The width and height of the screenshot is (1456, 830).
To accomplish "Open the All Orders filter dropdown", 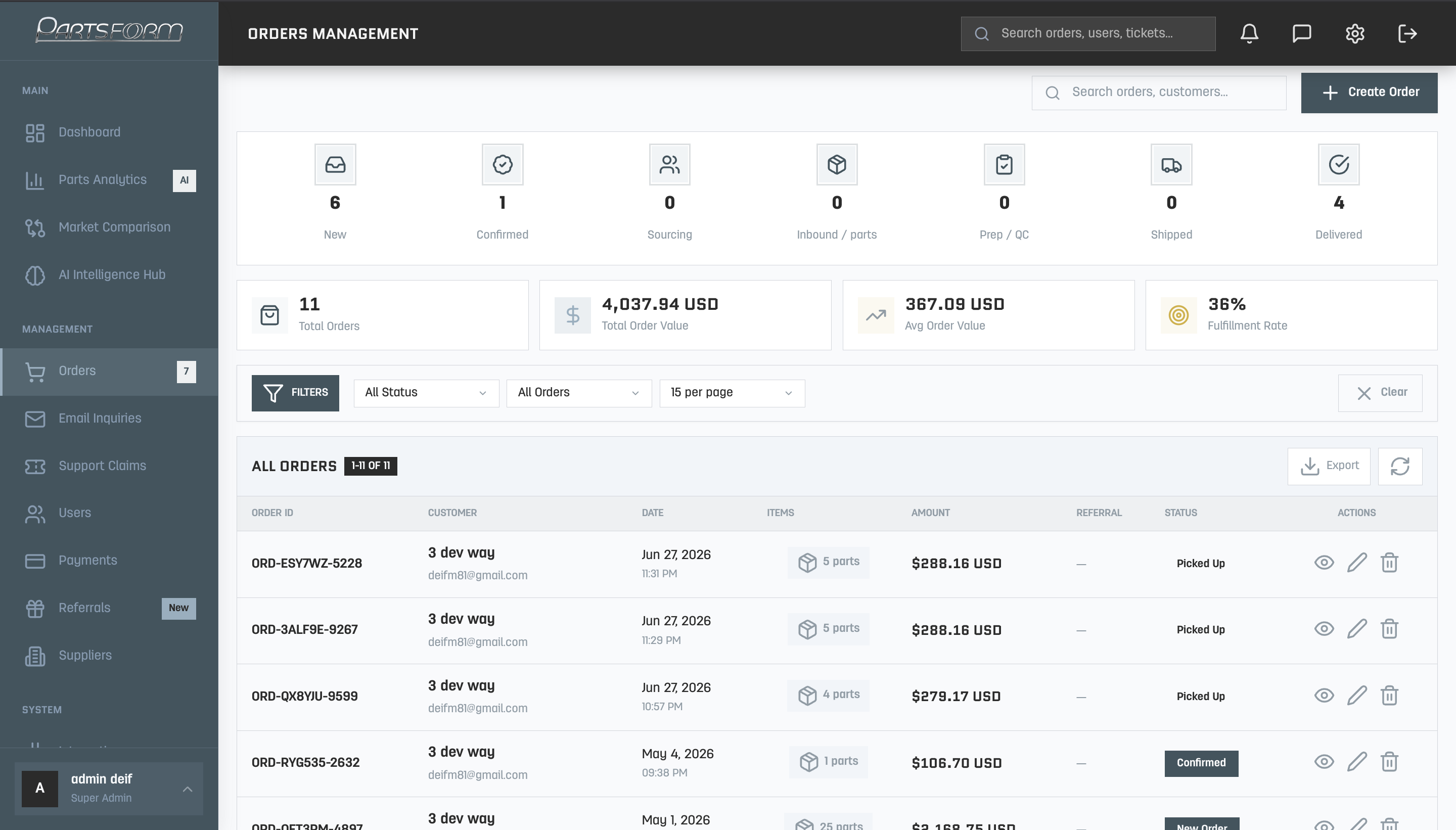I will pos(579,393).
